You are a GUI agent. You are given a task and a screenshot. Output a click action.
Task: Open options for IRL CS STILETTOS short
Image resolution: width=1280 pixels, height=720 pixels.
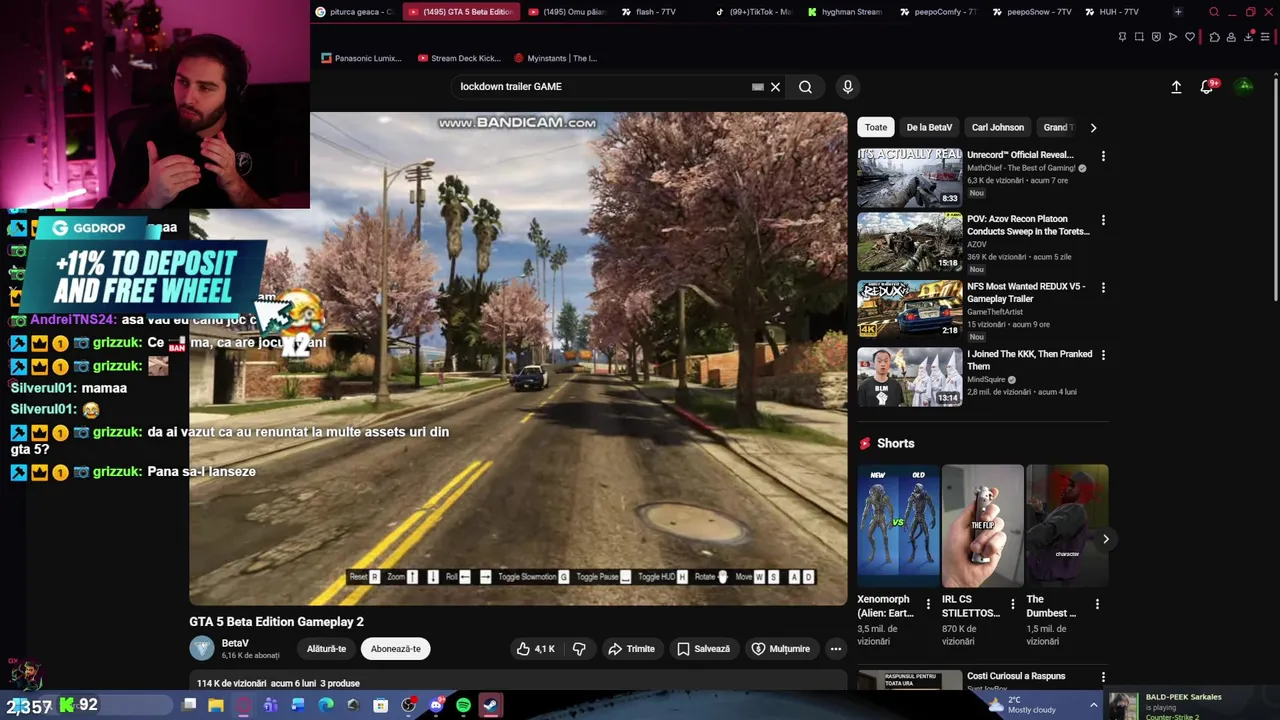tap(1012, 604)
